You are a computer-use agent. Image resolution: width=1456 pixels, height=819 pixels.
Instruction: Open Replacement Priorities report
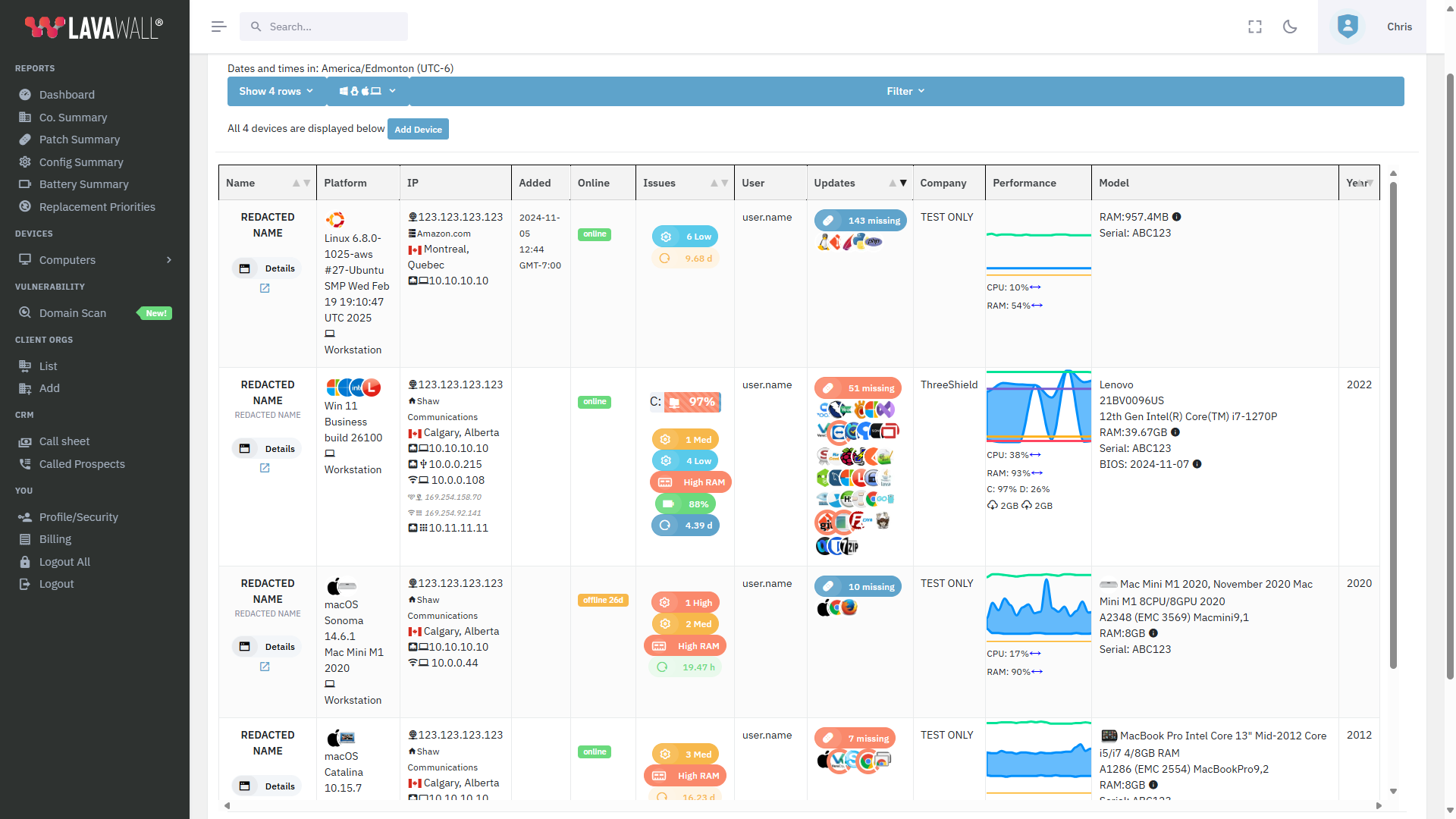97,207
